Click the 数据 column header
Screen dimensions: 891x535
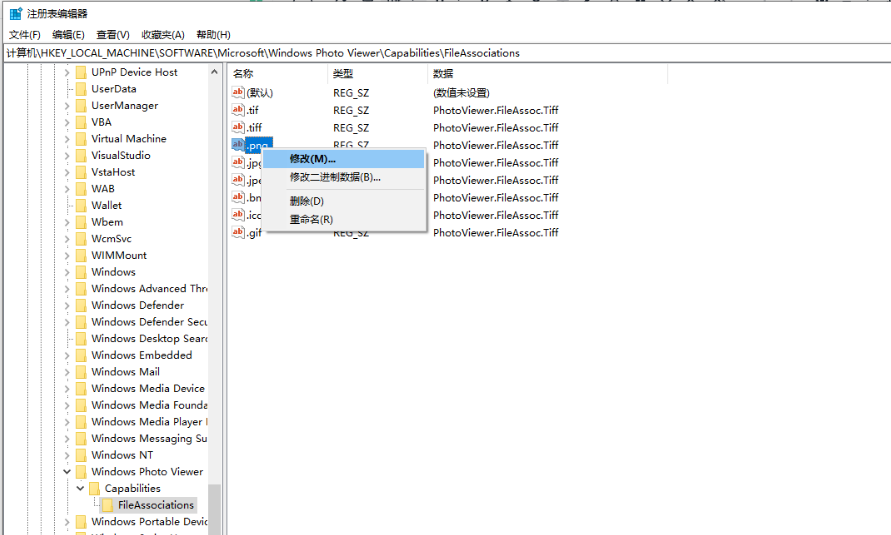pos(547,73)
